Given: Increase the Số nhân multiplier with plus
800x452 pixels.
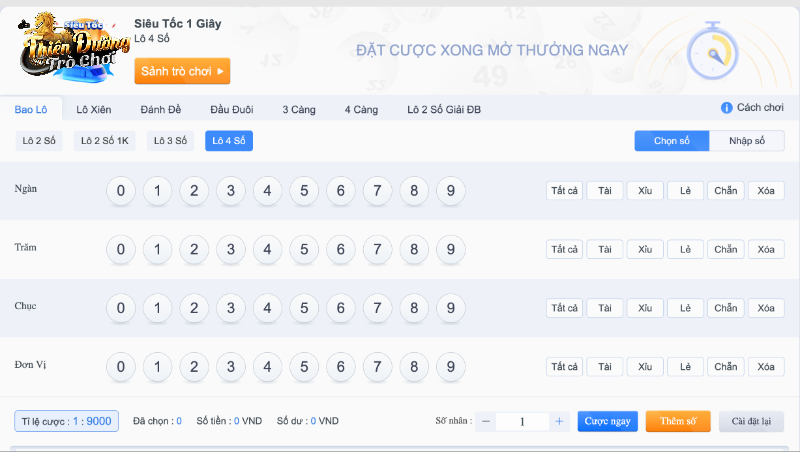Looking at the screenshot, I should point(560,421).
